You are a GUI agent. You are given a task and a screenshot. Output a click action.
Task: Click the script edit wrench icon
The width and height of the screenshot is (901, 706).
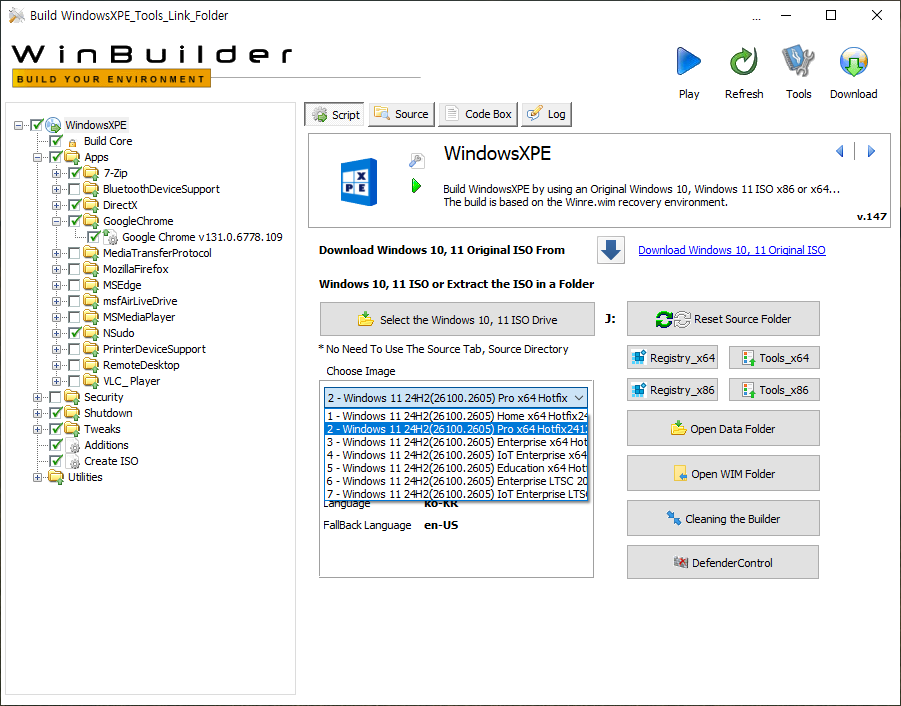click(417, 160)
